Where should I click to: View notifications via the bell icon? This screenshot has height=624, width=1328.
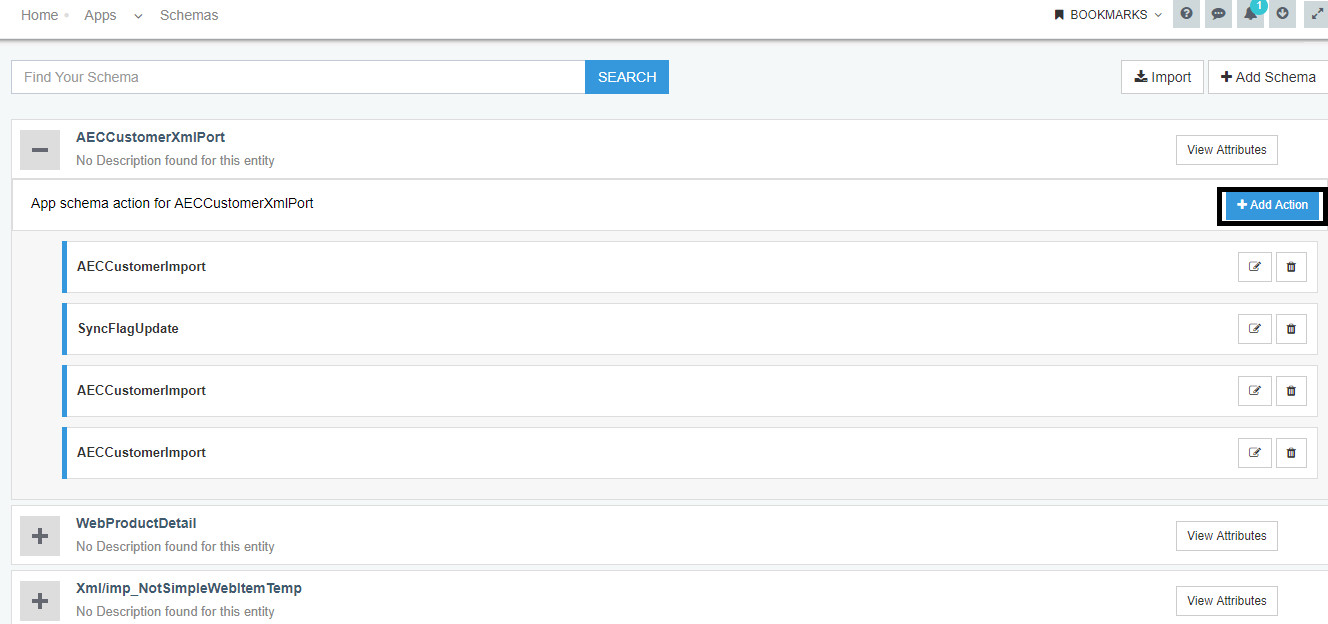pyautogui.click(x=1250, y=14)
